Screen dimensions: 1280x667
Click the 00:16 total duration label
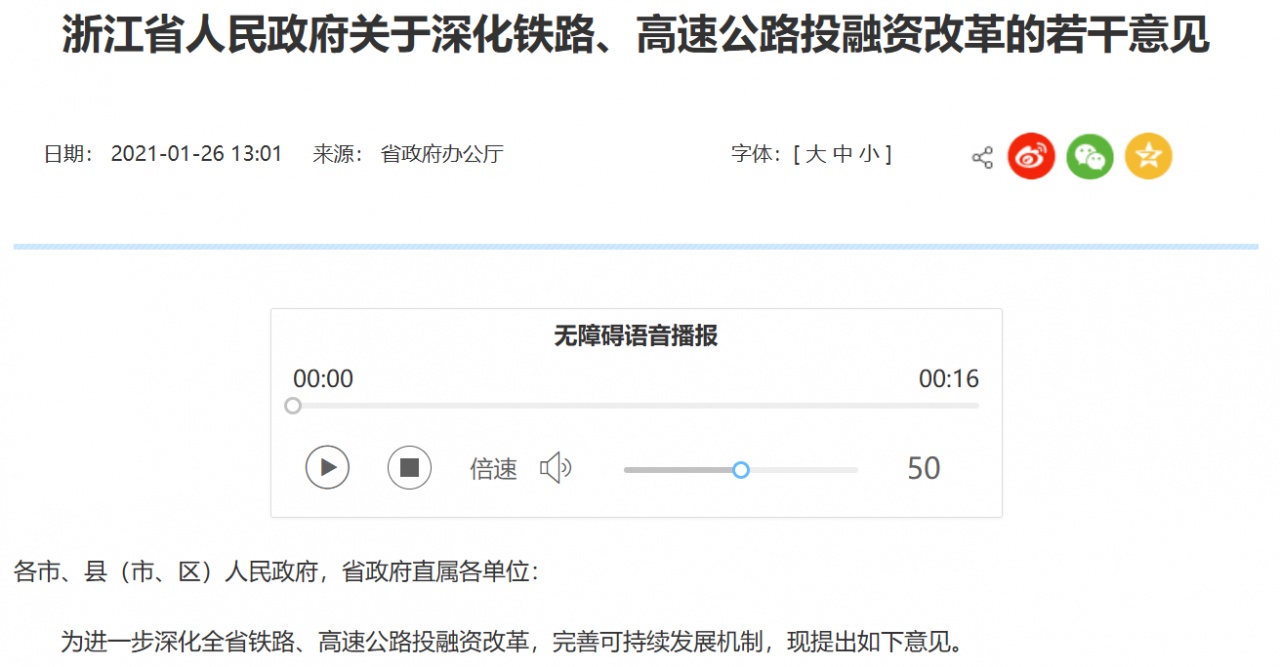coord(949,379)
